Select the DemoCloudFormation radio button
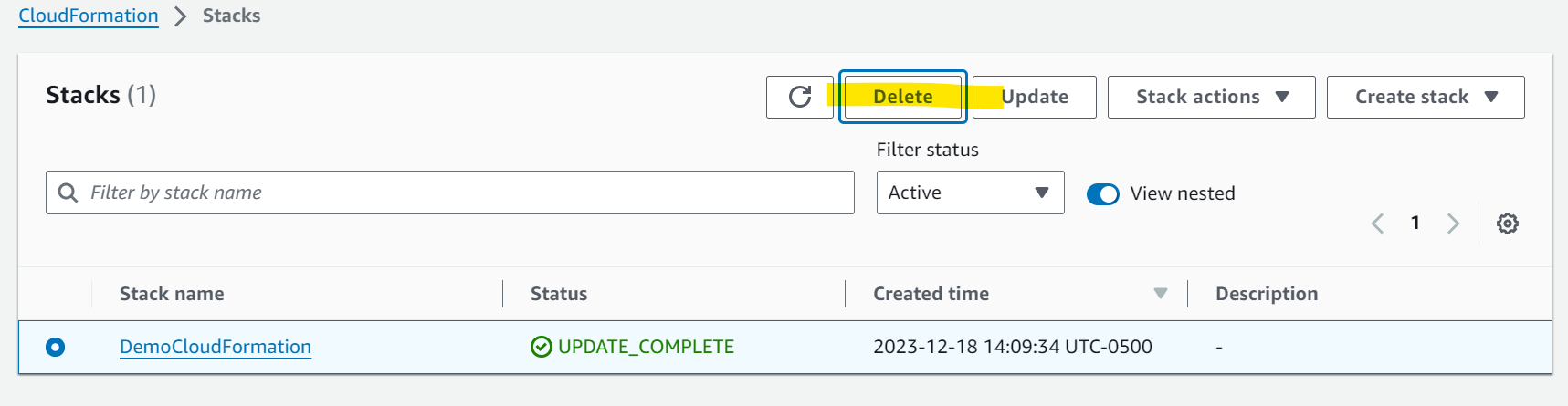Image resolution: width=1568 pixels, height=406 pixels. point(56,347)
